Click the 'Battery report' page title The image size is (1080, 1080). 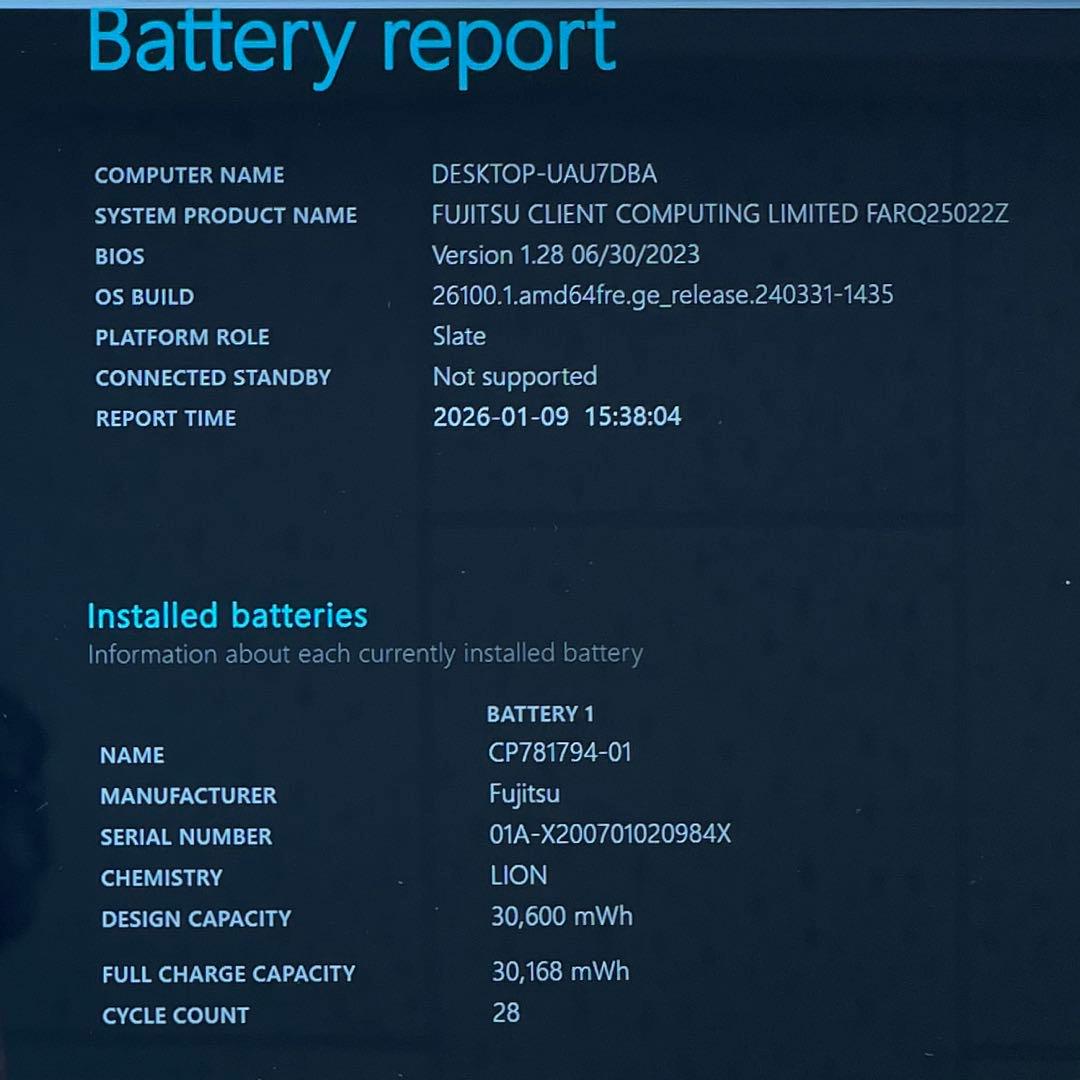click(x=351, y=47)
